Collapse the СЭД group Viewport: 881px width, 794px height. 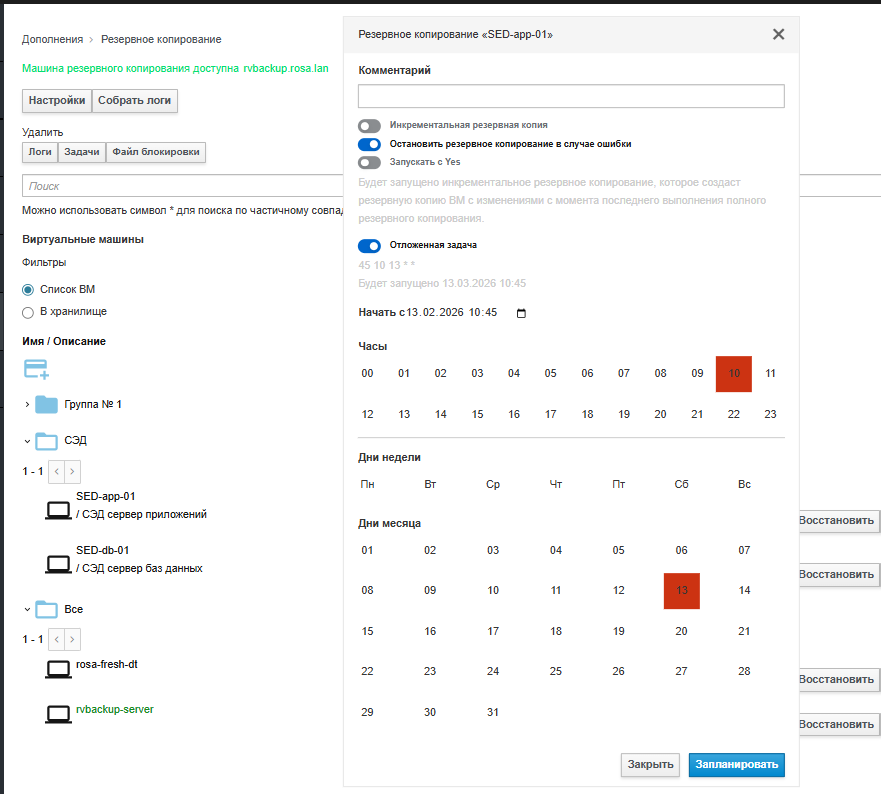27,441
